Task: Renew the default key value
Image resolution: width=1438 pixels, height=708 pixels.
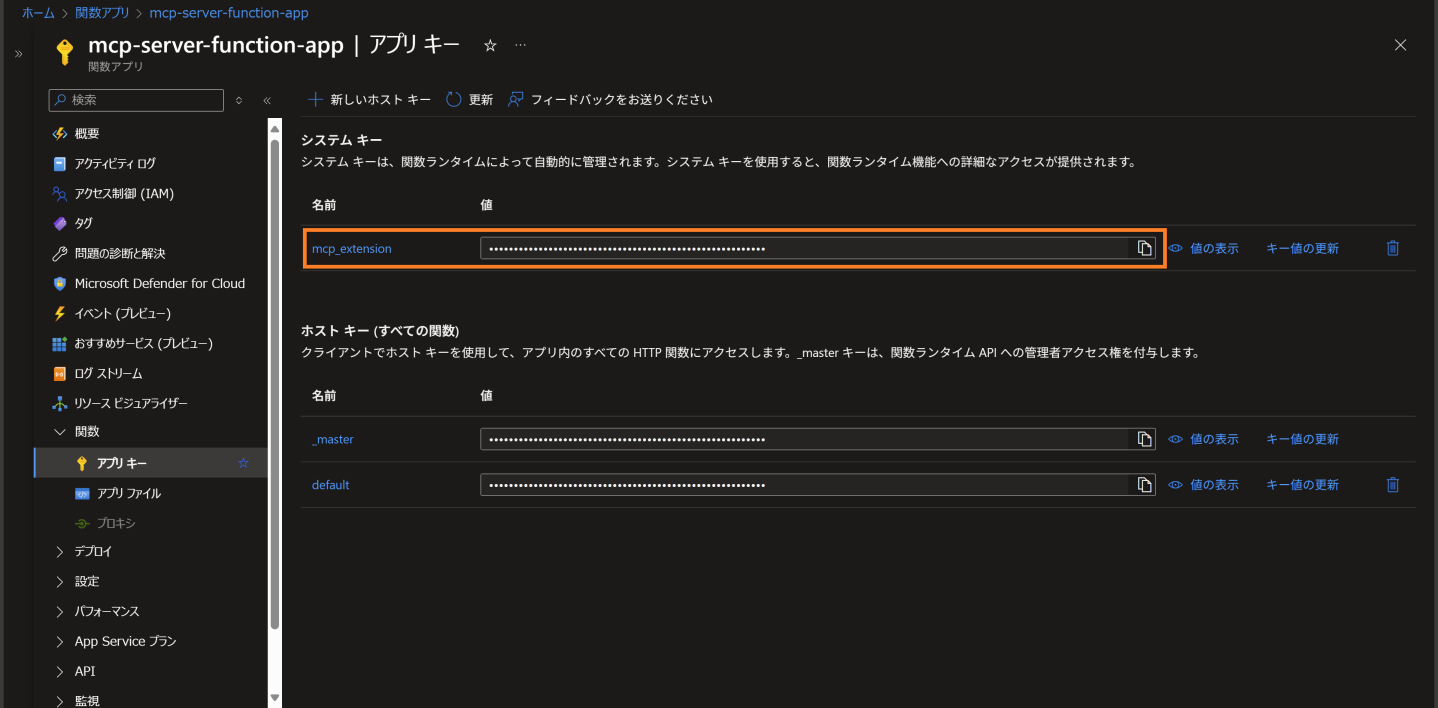Action: click(1302, 485)
